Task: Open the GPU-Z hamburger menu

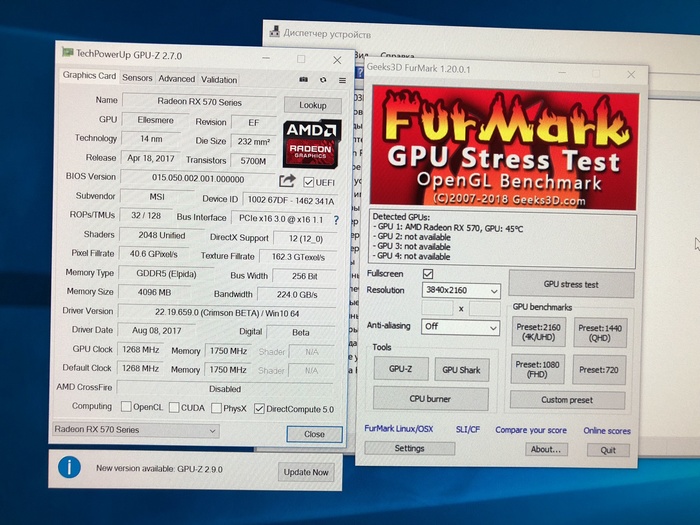Action: (x=342, y=80)
